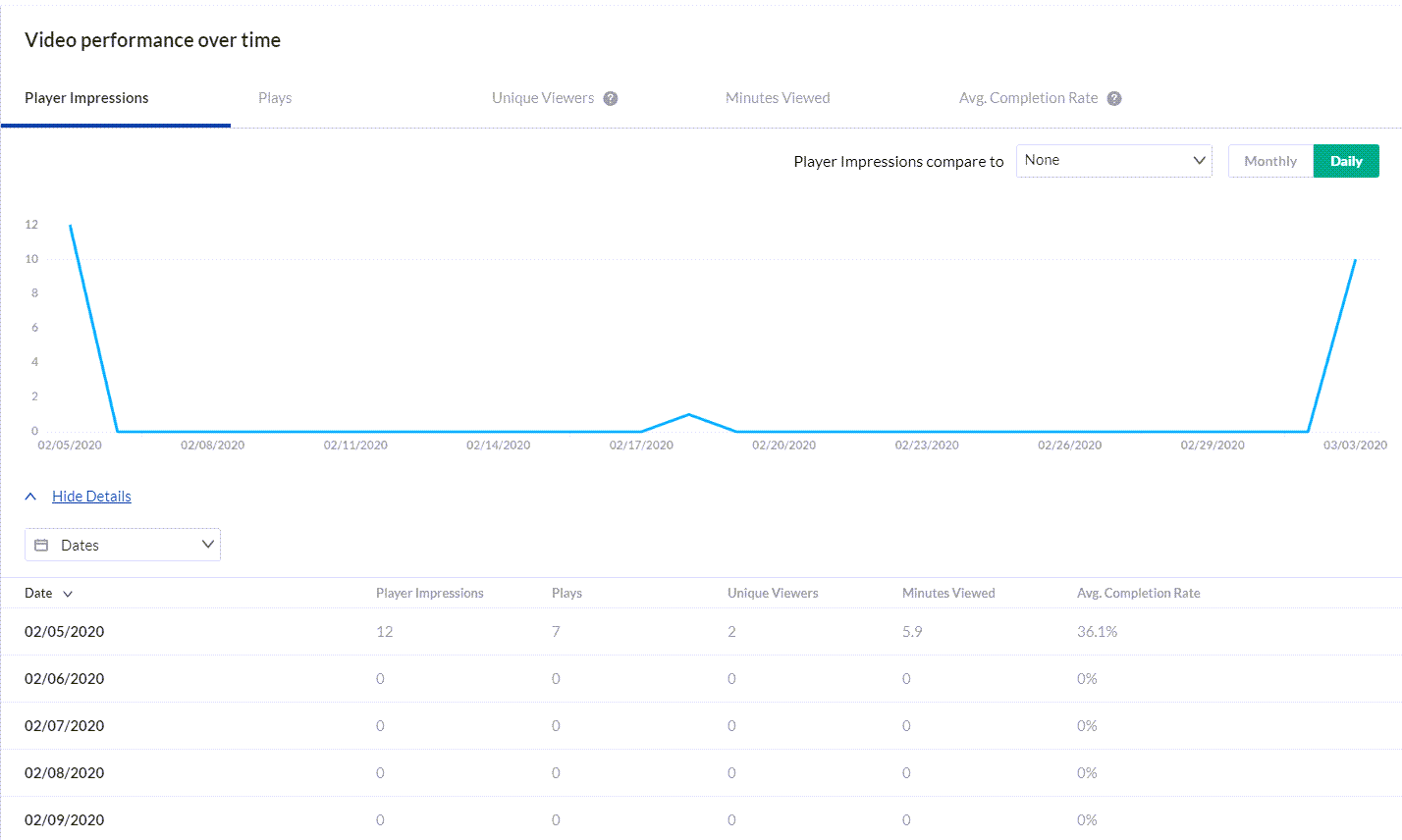The height and width of the screenshot is (840, 1402).
Task: Click the small chart bump near 02/18/2020
Action: click(689, 415)
